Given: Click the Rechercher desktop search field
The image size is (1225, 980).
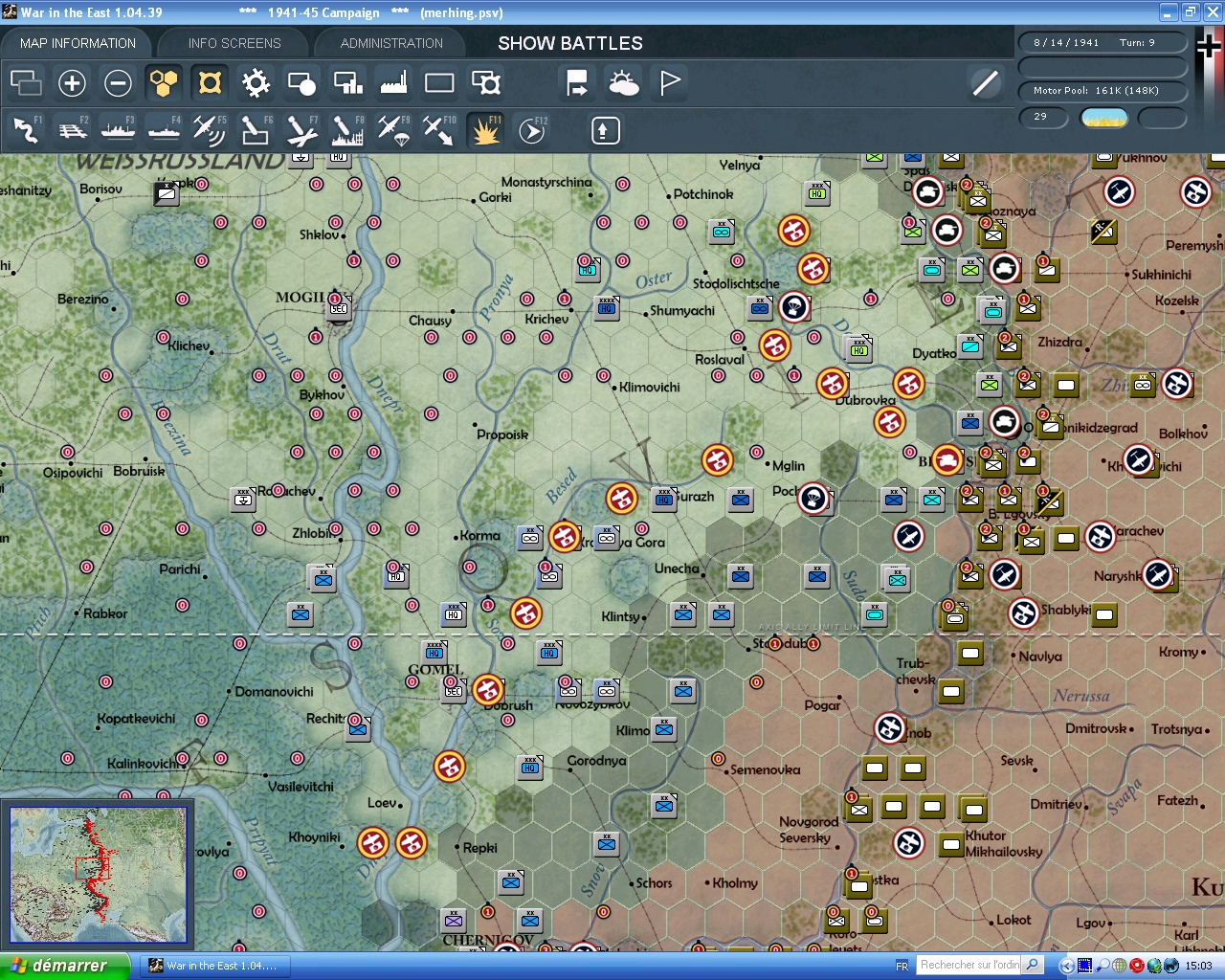Looking at the screenshot, I should tap(969, 965).
